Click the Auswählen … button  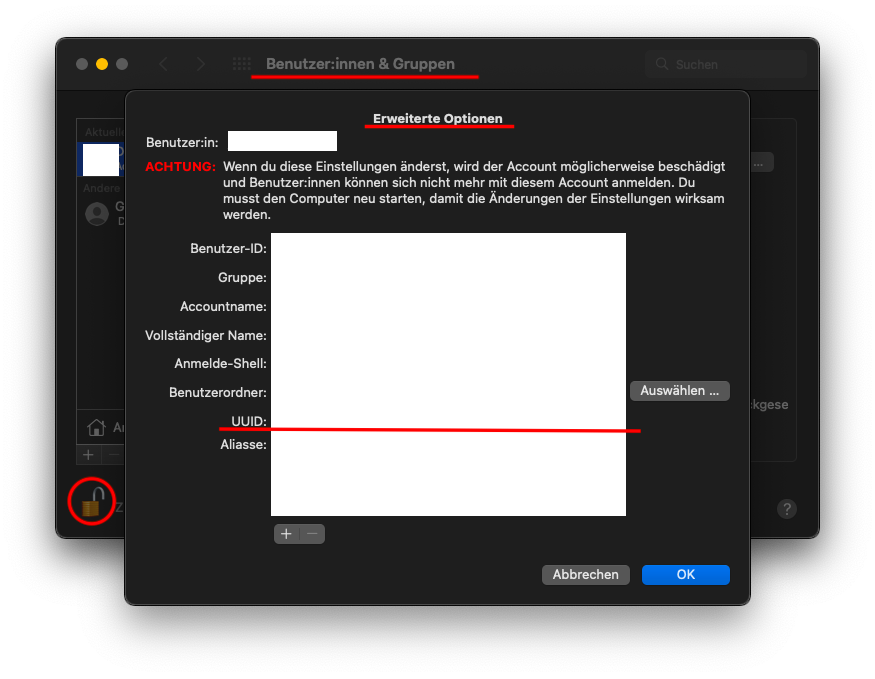[x=680, y=391]
